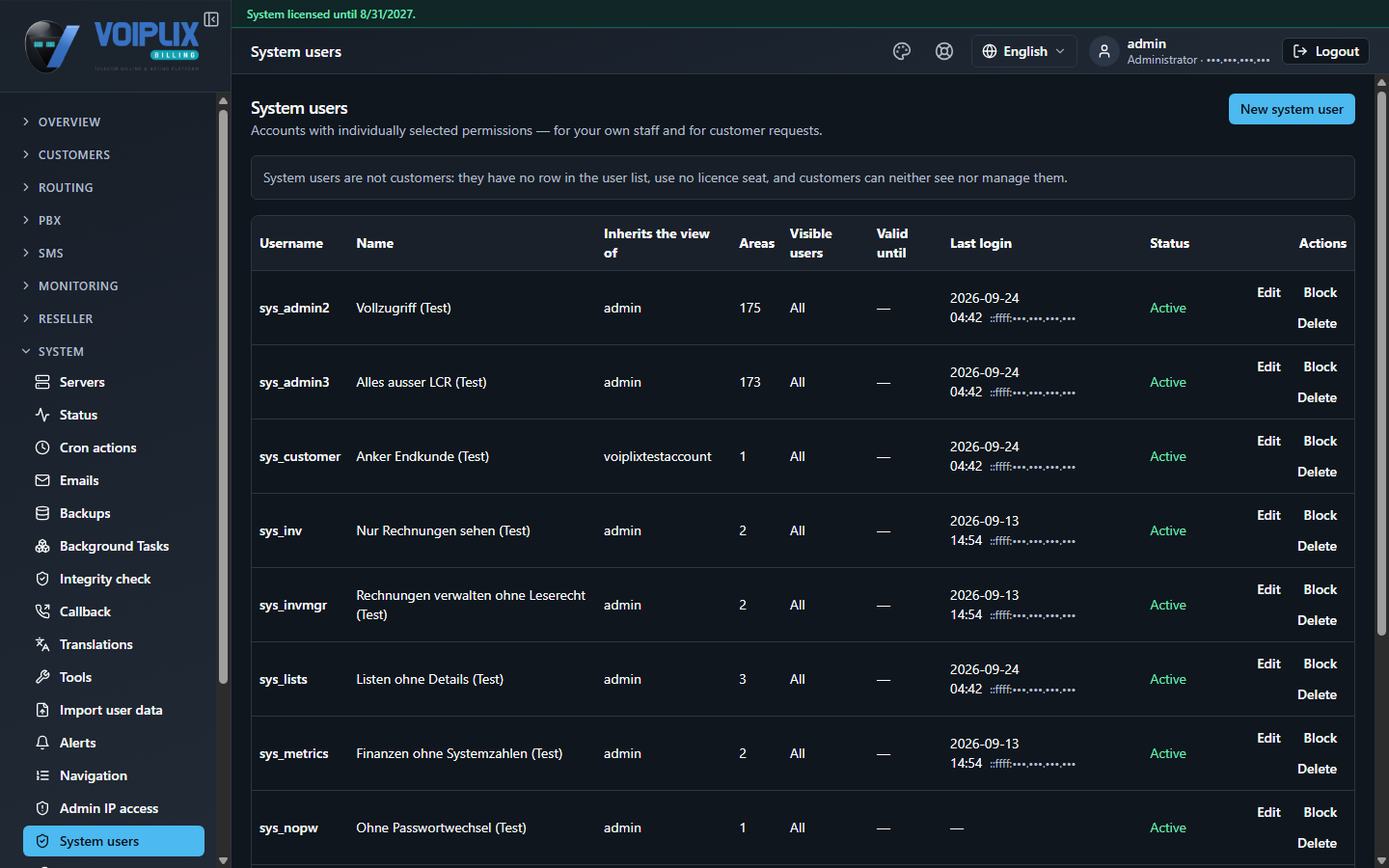Delete the sys_inv user
The height and width of the screenshot is (868, 1389).
pos(1317,546)
